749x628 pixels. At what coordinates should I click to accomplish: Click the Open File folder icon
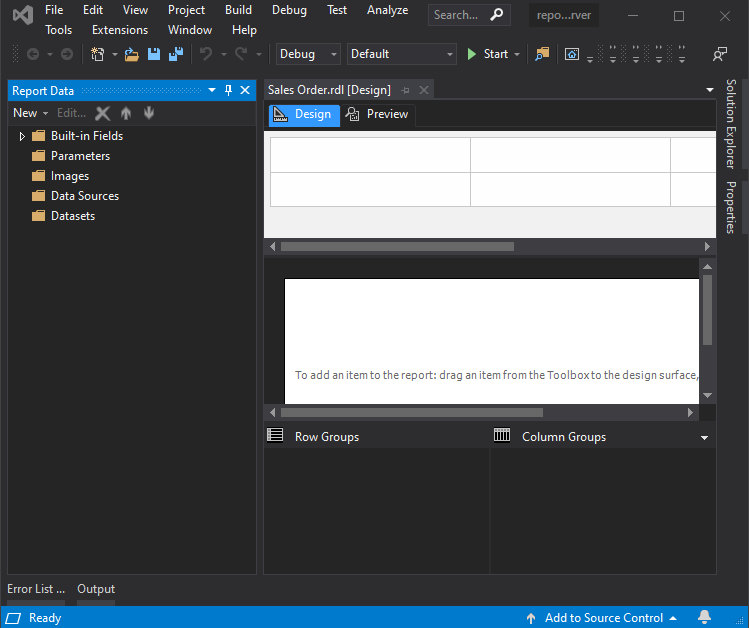click(131, 54)
